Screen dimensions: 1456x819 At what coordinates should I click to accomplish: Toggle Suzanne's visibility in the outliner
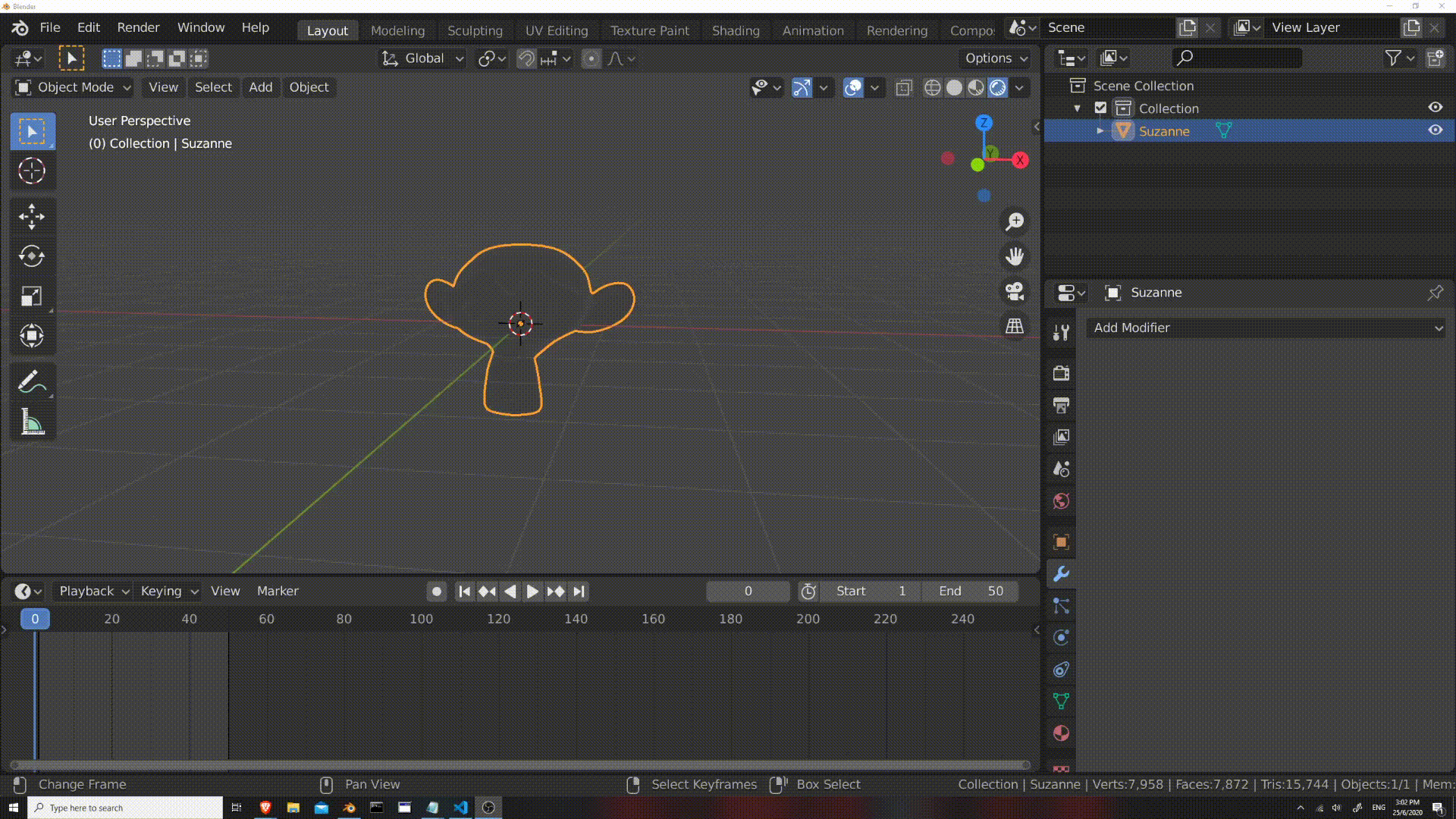click(1436, 130)
